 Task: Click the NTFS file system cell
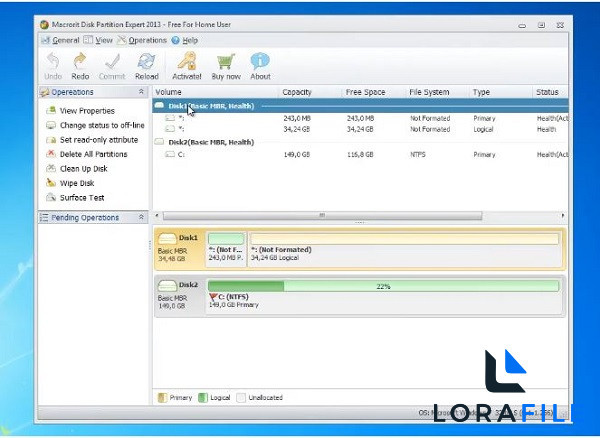(x=417, y=155)
